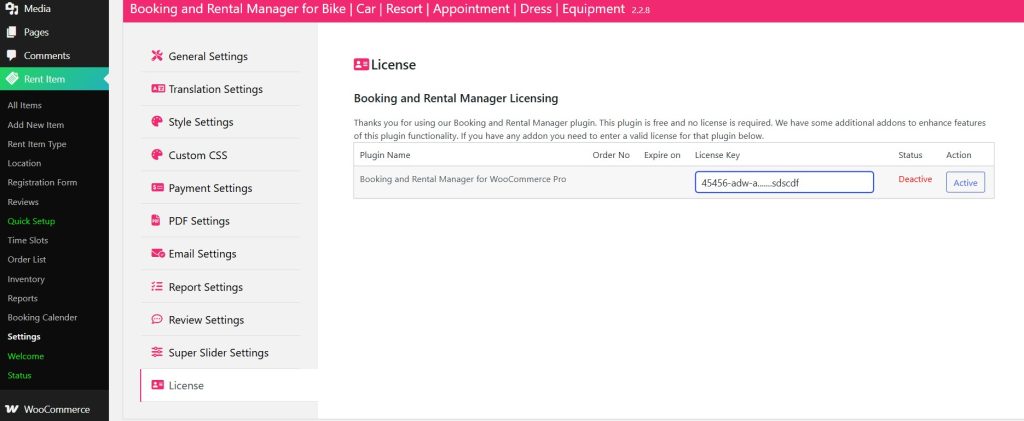Image resolution: width=1024 pixels, height=421 pixels.
Task: Click into the License Key field
Action: [783, 183]
